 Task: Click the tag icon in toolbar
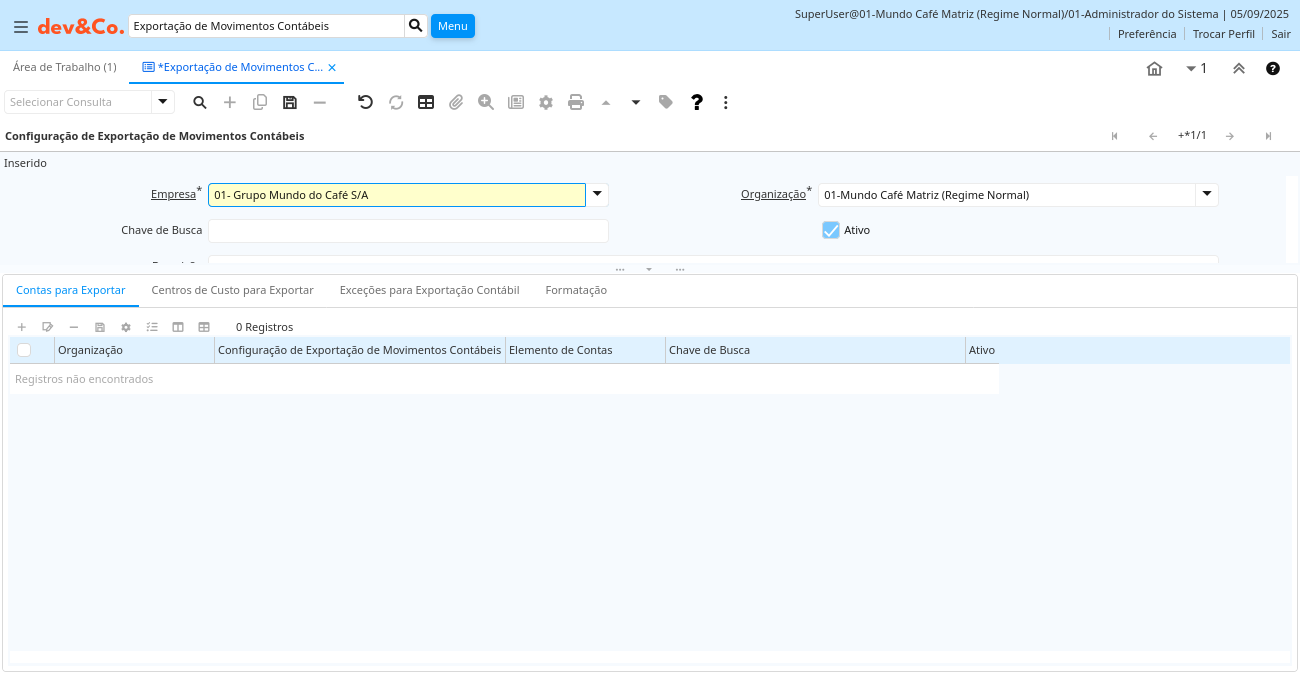[x=666, y=102]
